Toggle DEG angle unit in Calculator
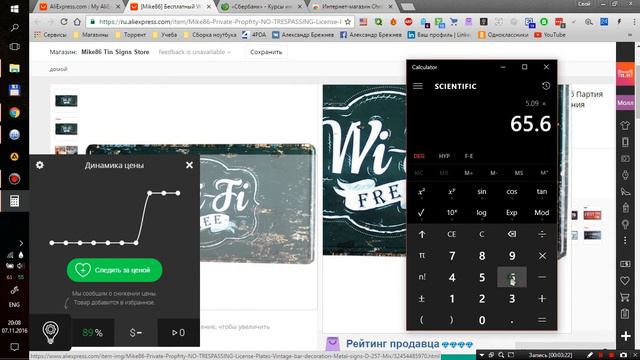640x360 pixels. 419,156
